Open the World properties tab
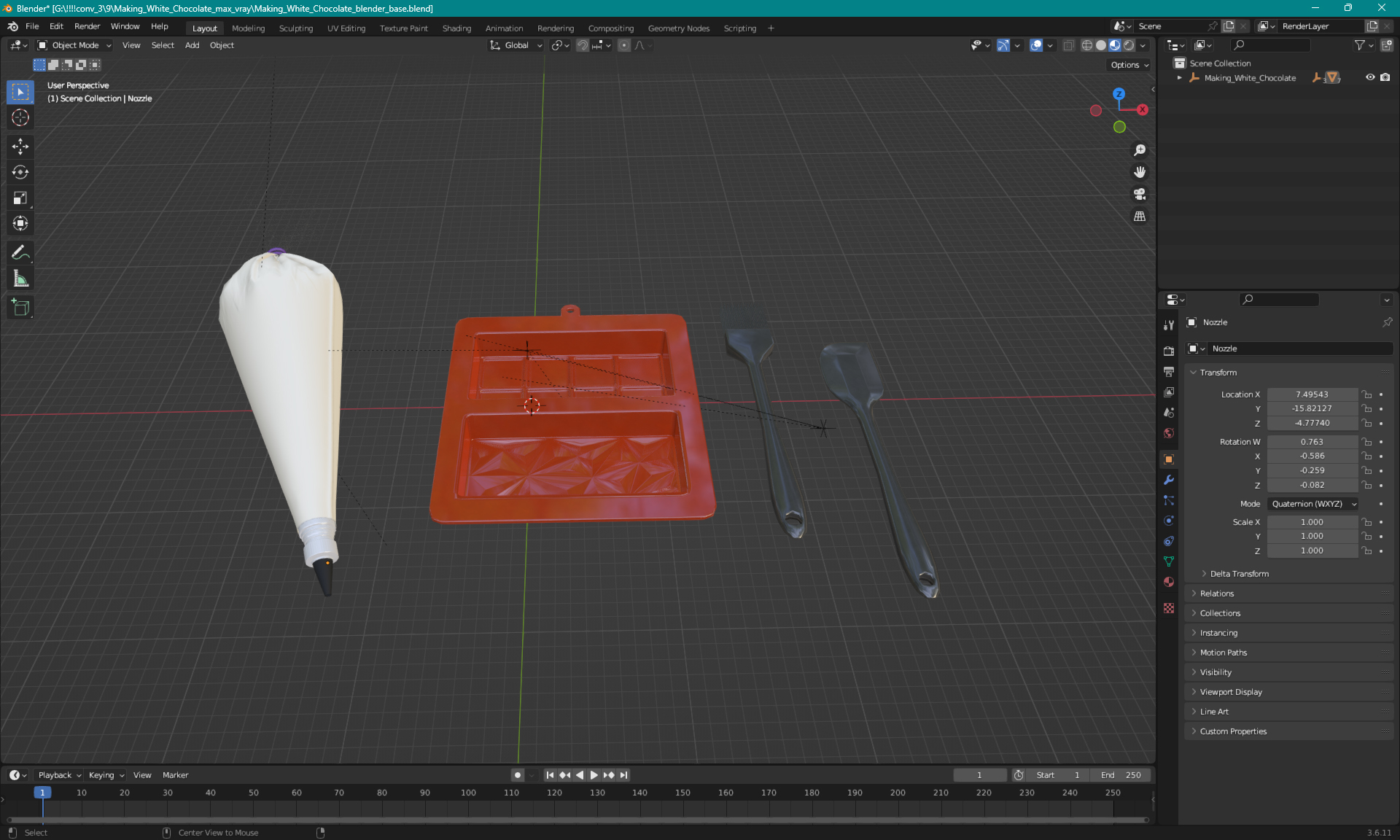 pos(1169,432)
